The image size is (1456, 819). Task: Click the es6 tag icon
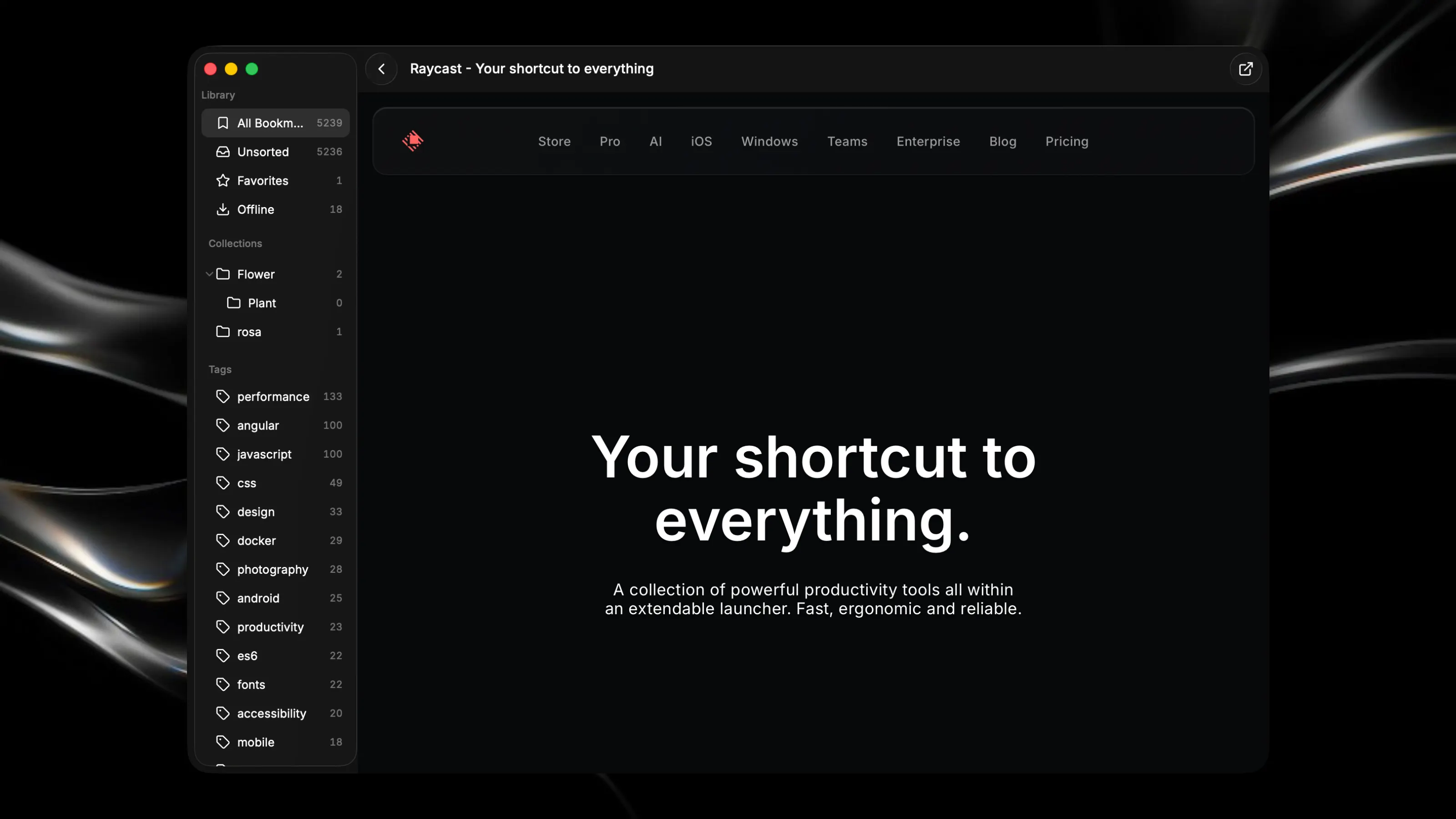point(222,656)
